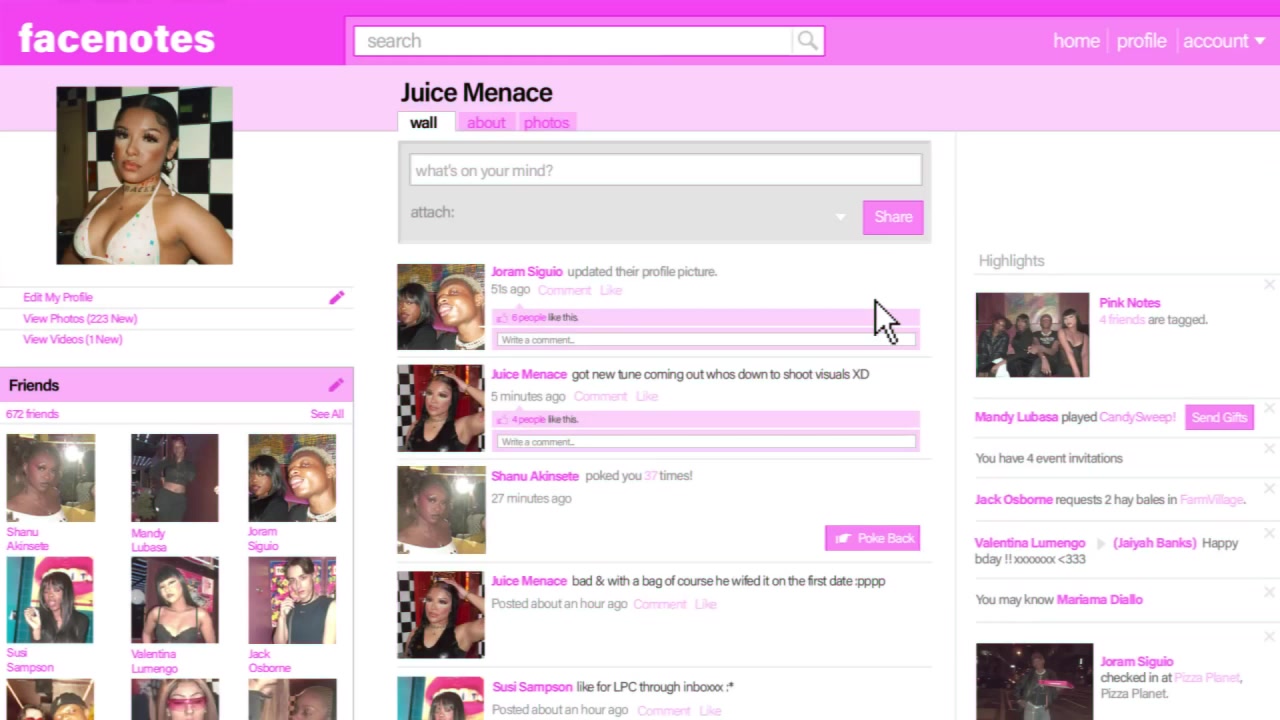The image size is (1280, 720).
Task: Open Mandy Lubasa's friend thumbnail
Action: [174, 478]
